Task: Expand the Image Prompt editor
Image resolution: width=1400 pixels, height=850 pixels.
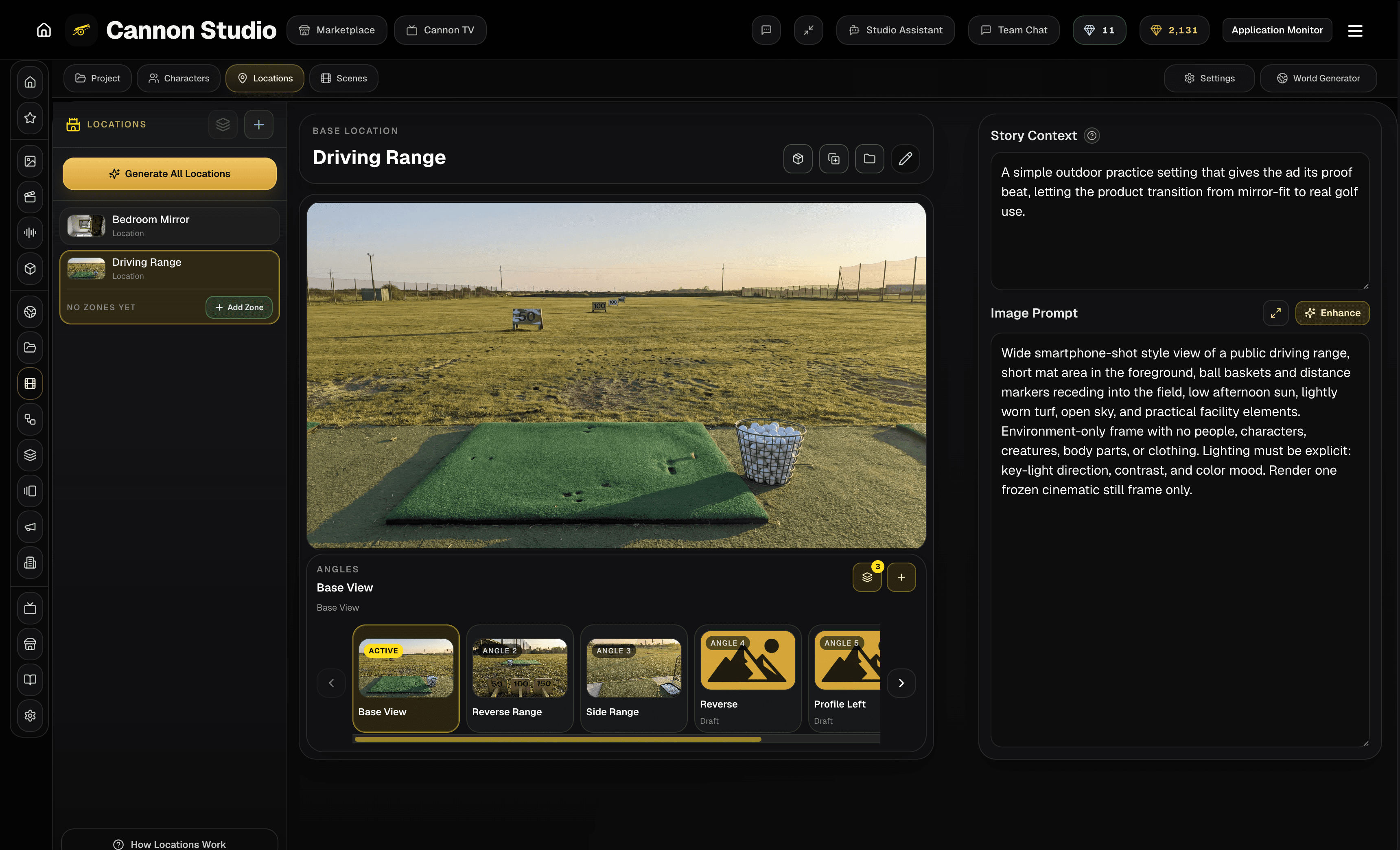Action: pos(1275,313)
